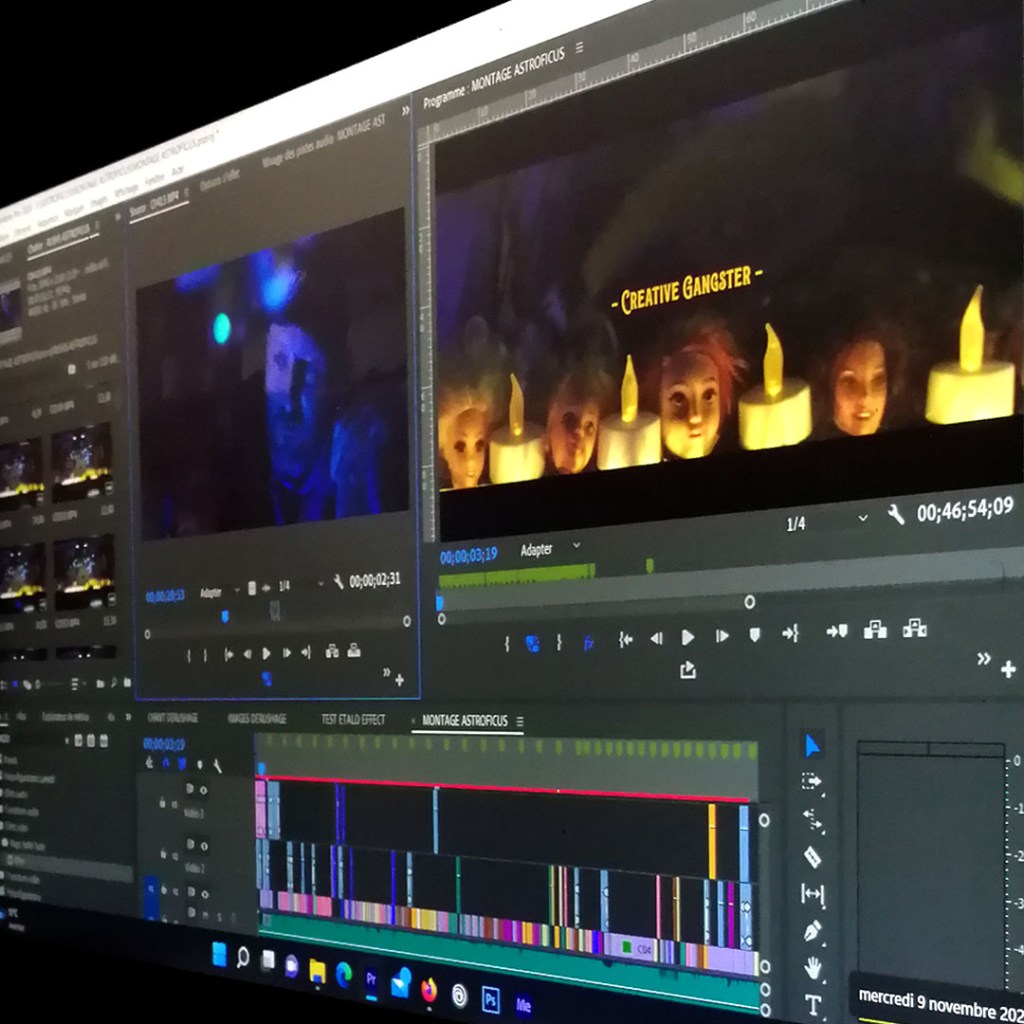The width and height of the screenshot is (1024, 1024).
Task: Open the MONTAGE ASTROFICUS panel menu
Action: click(521, 719)
